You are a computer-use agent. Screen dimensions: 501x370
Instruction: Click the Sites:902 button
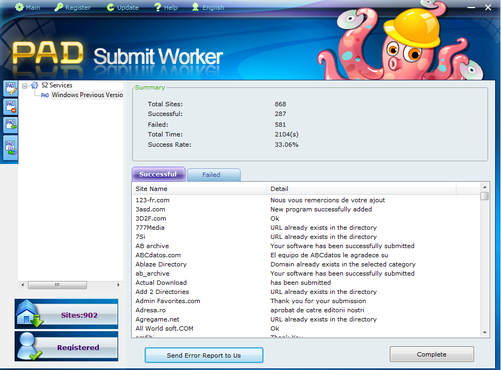click(66, 314)
